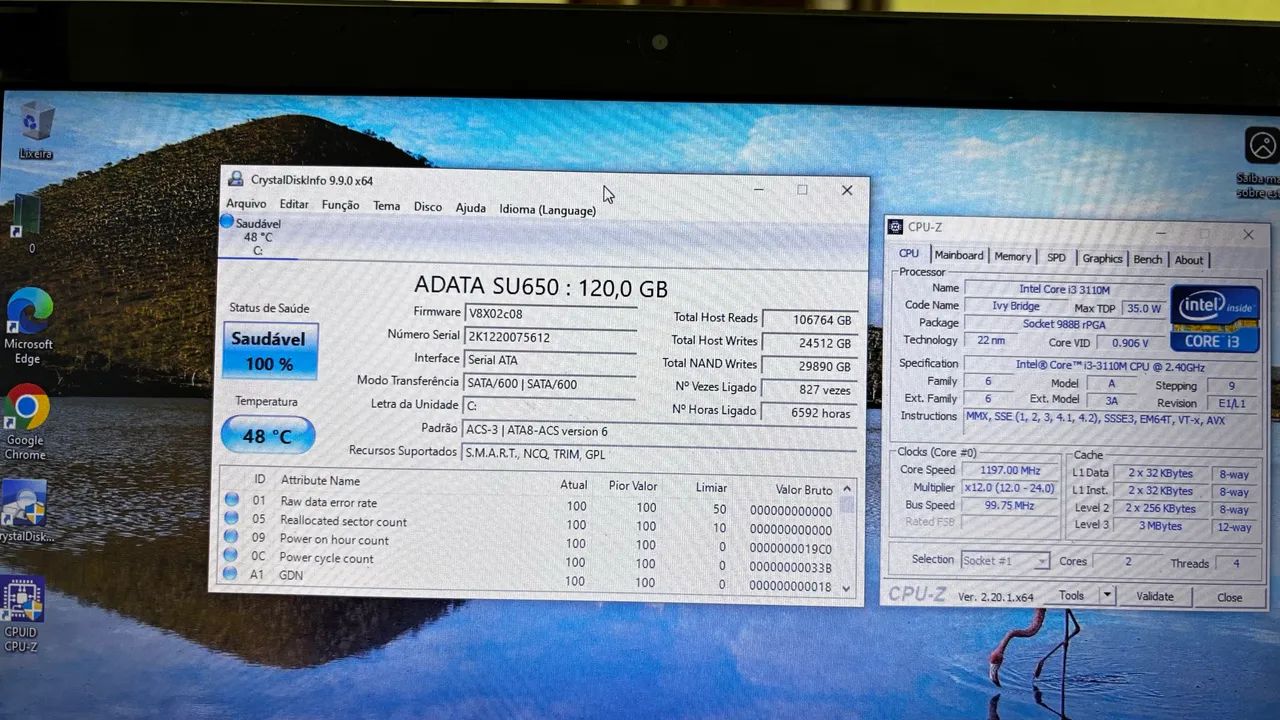Open the Disco menu
This screenshot has width=1280, height=720.
(428, 207)
